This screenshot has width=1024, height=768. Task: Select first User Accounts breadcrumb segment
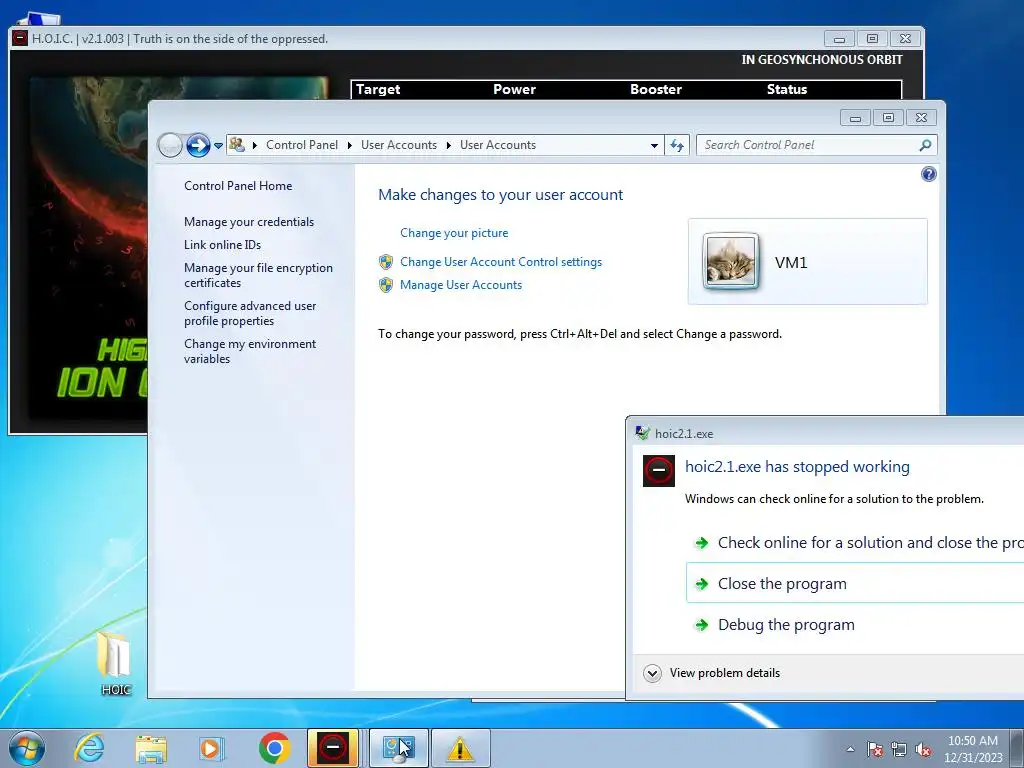tap(398, 145)
